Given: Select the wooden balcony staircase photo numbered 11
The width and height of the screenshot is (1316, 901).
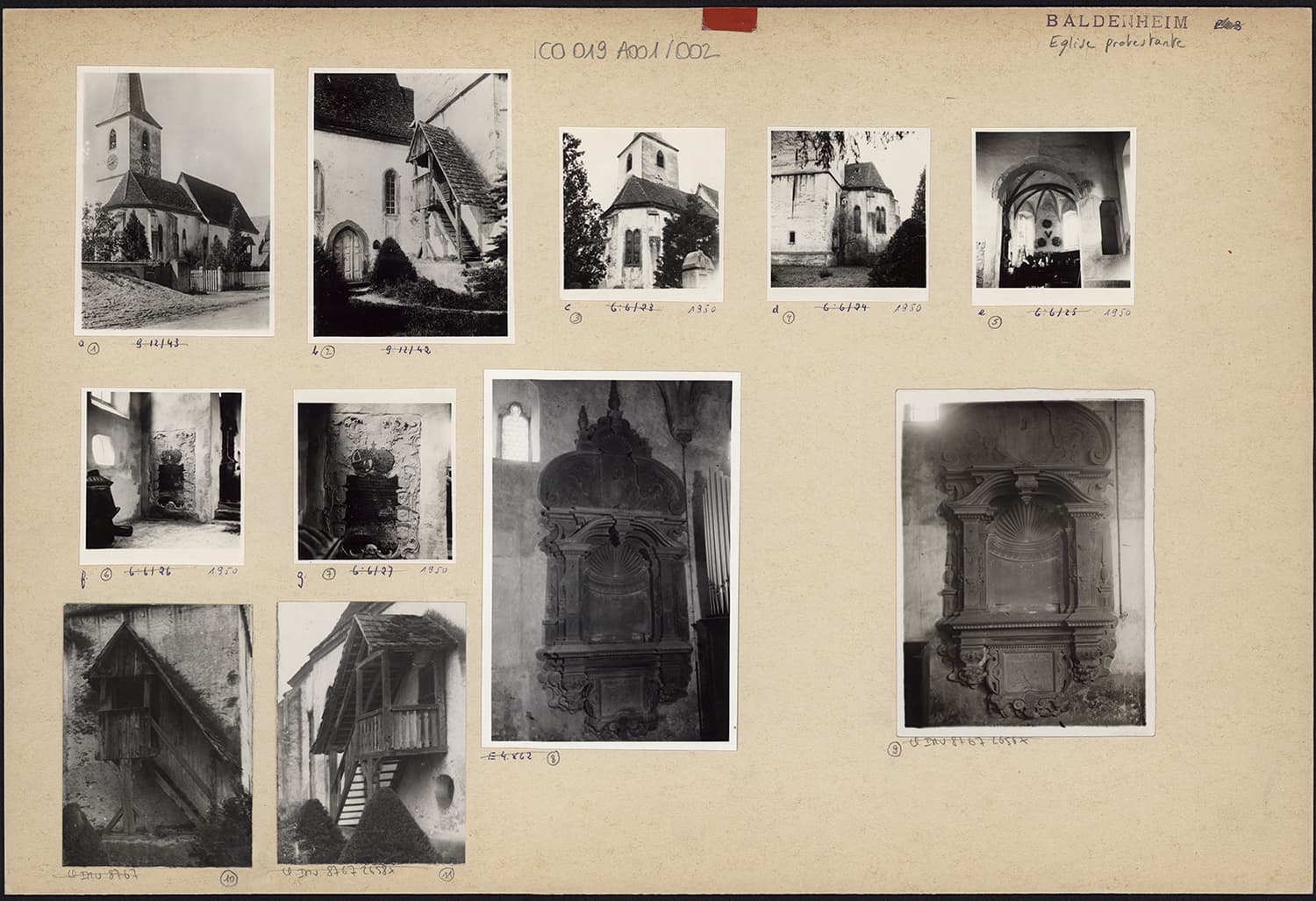Looking at the screenshot, I should (x=371, y=733).
